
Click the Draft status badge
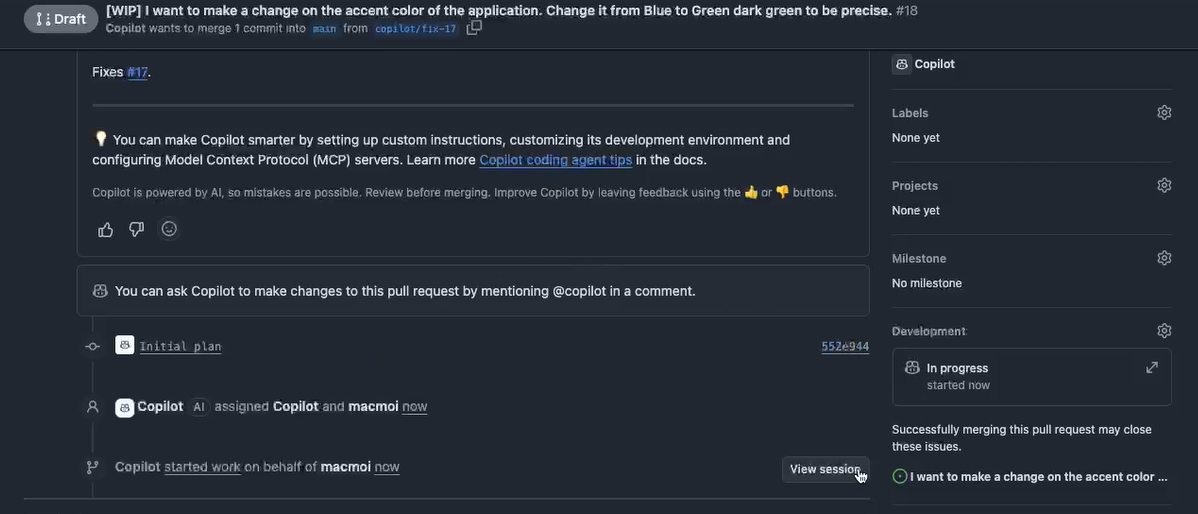coord(61,19)
